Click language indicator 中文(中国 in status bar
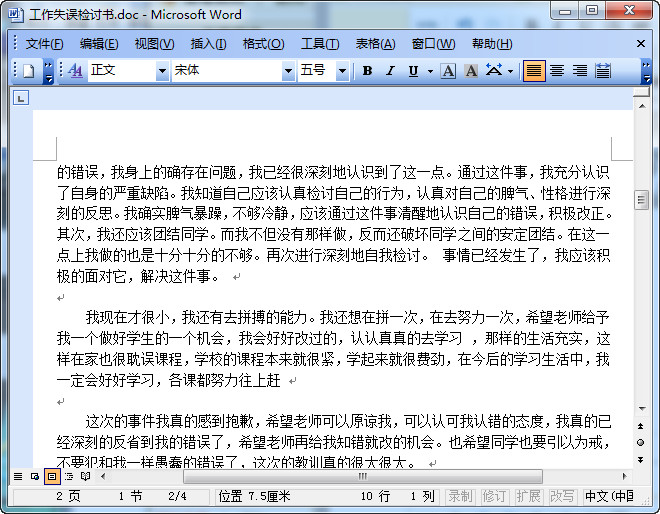Viewport: 660px width, 514px height. (x=609, y=496)
